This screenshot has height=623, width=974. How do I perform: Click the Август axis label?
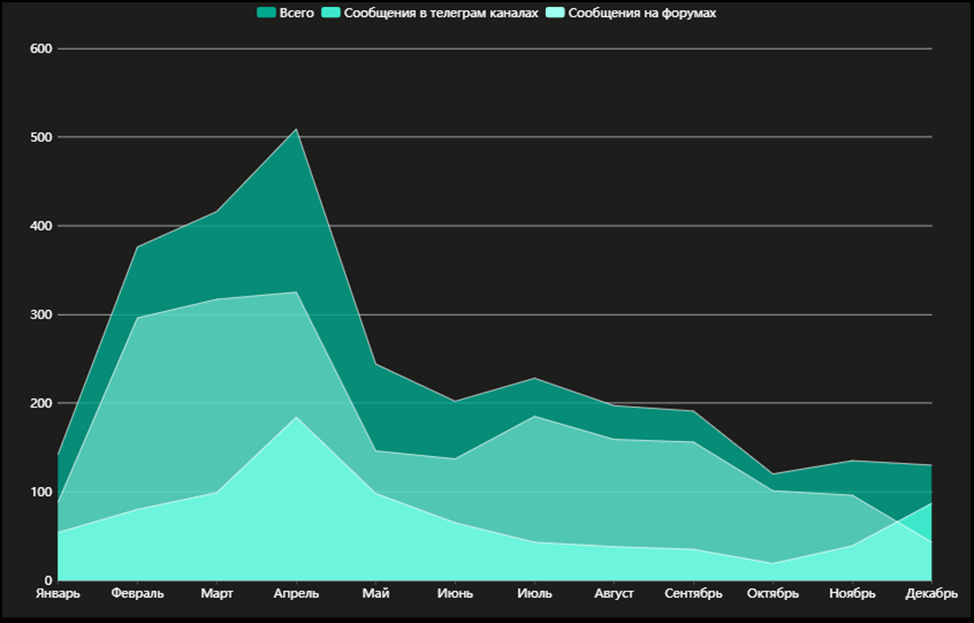[x=614, y=593]
